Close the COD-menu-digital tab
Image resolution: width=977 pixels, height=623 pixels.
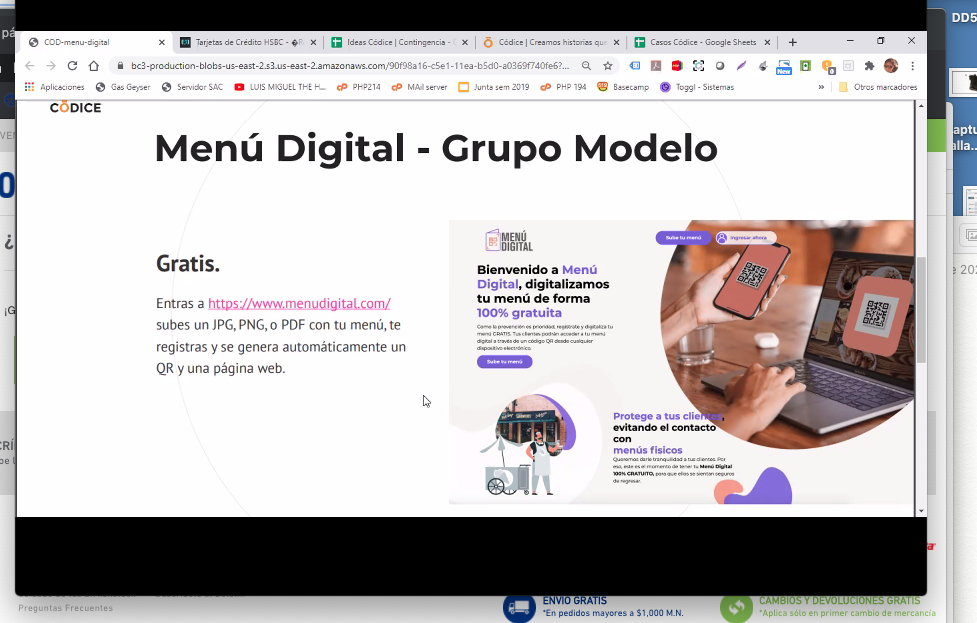tap(162, 42)
